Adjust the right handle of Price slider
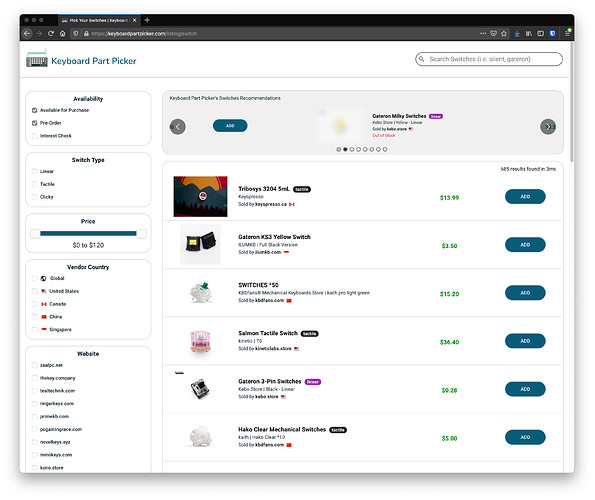595x500 pixels. [142, 234]
